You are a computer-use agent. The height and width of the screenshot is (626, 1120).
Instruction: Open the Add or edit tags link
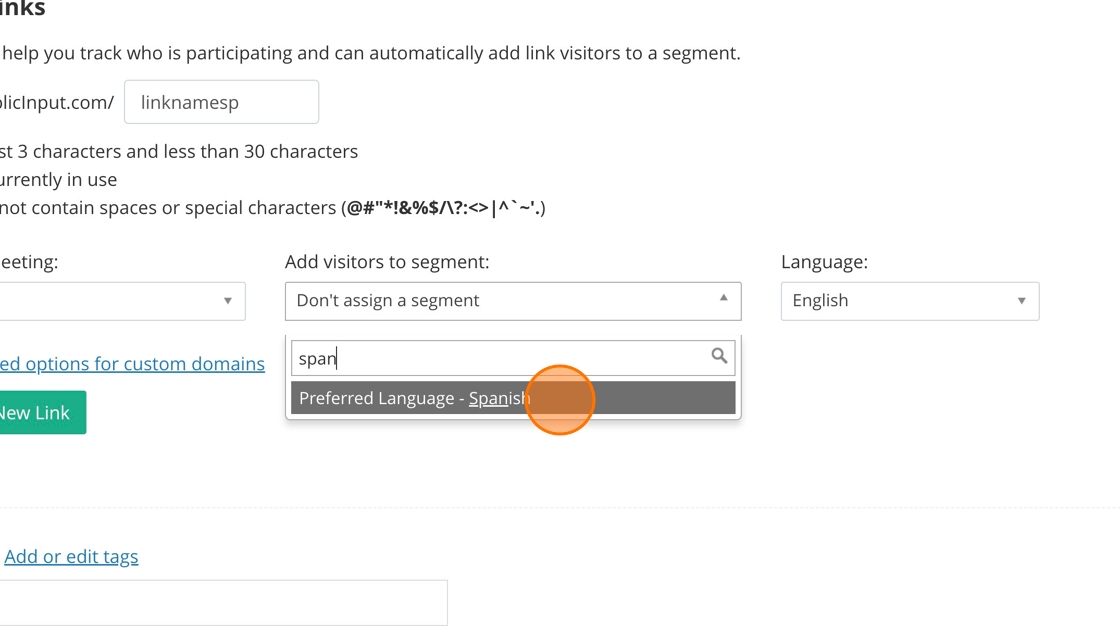71,557
